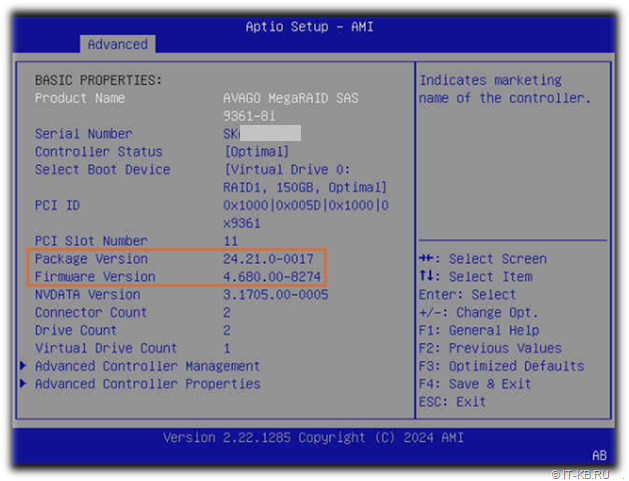Click the F2: Previous Values hint
Viewport: 629px width, 481px height.
(x=490, y=348)
